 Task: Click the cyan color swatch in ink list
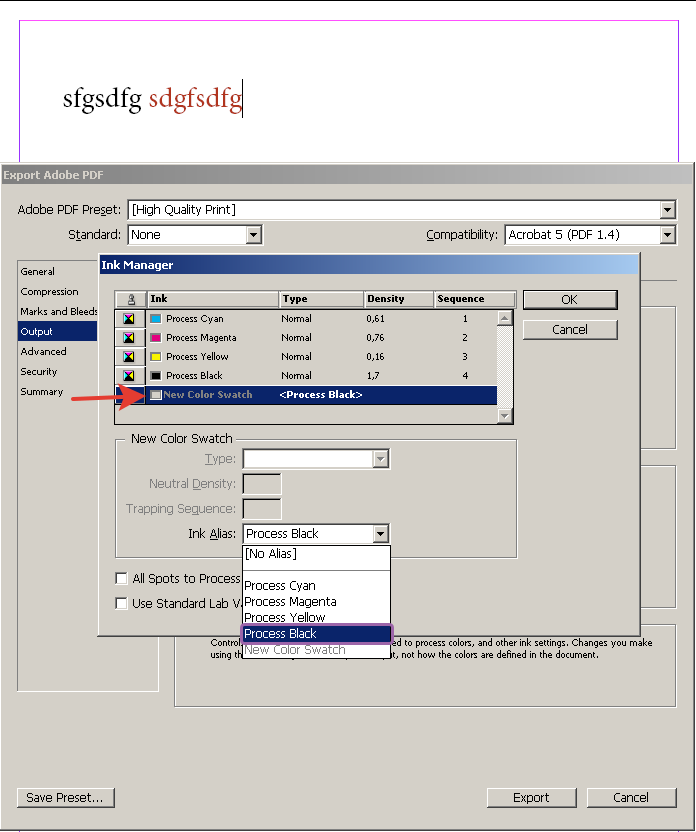click(x=156, y=319)
